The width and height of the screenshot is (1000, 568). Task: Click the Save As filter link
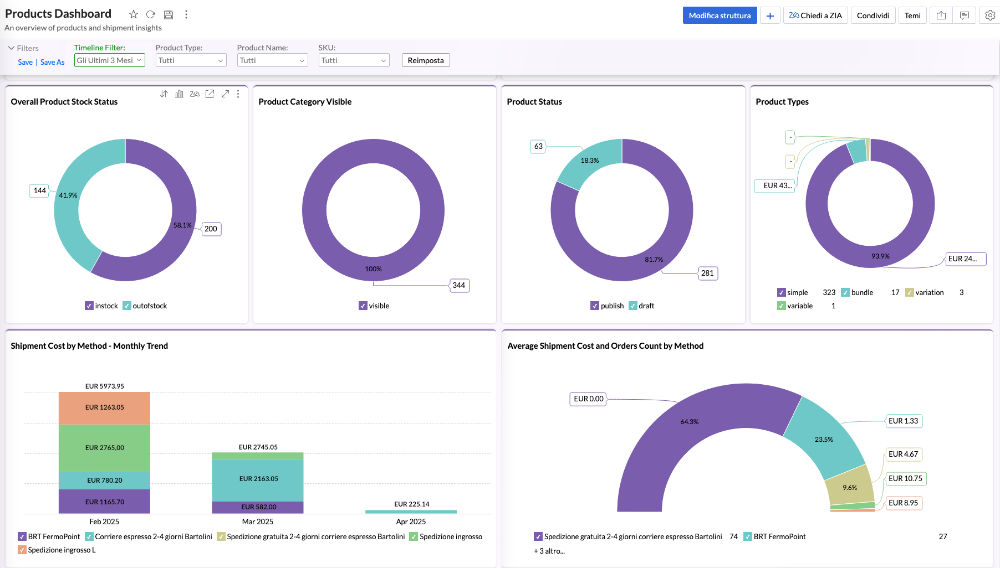52,62
